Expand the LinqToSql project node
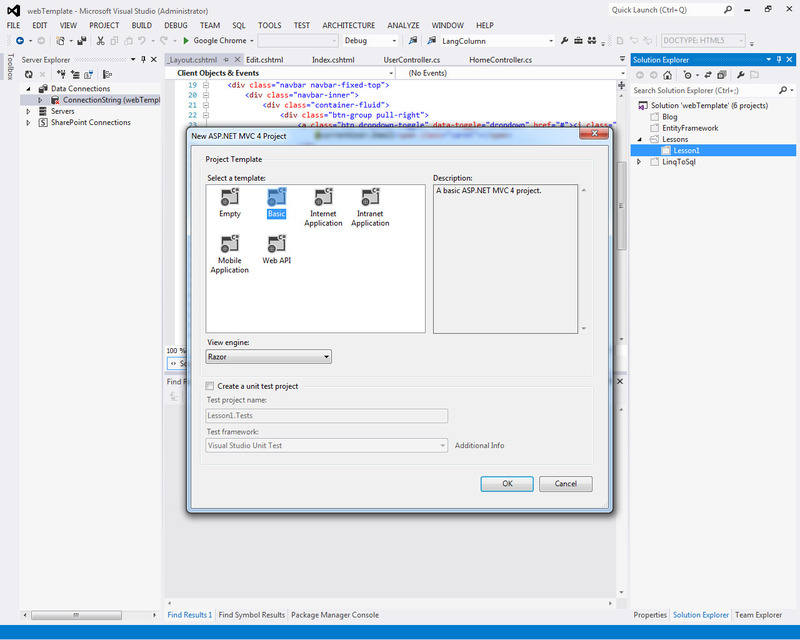Viewport: 800px width, 640px height. point(639,162)
